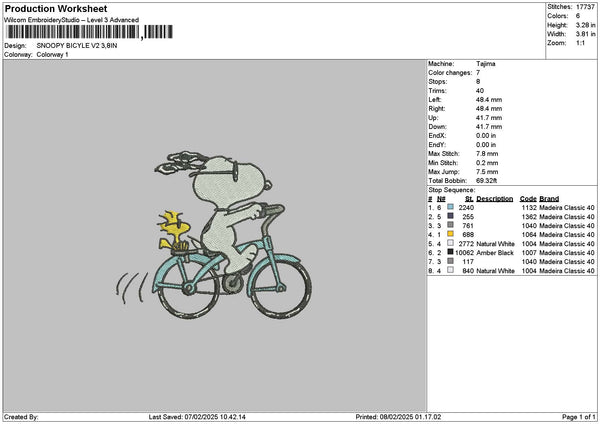
Task: Click the Trims value "40"
Action: tap(480, 91)
